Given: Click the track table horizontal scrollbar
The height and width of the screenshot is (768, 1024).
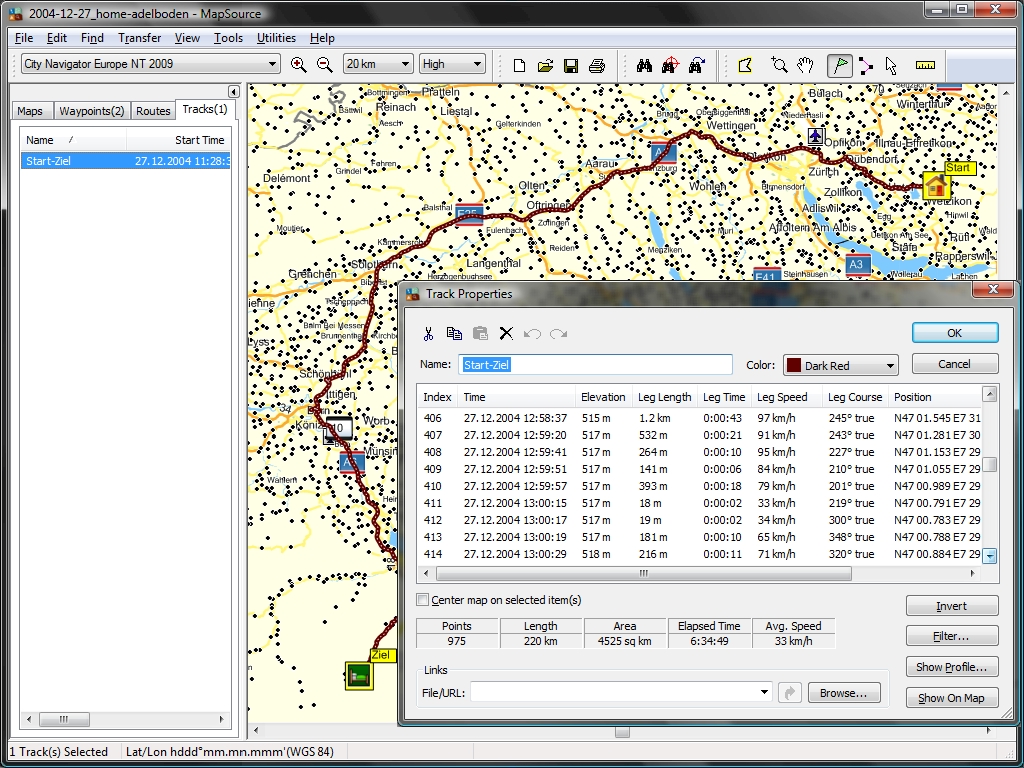Looking at the screenshot, I should [x=644, y=573].
